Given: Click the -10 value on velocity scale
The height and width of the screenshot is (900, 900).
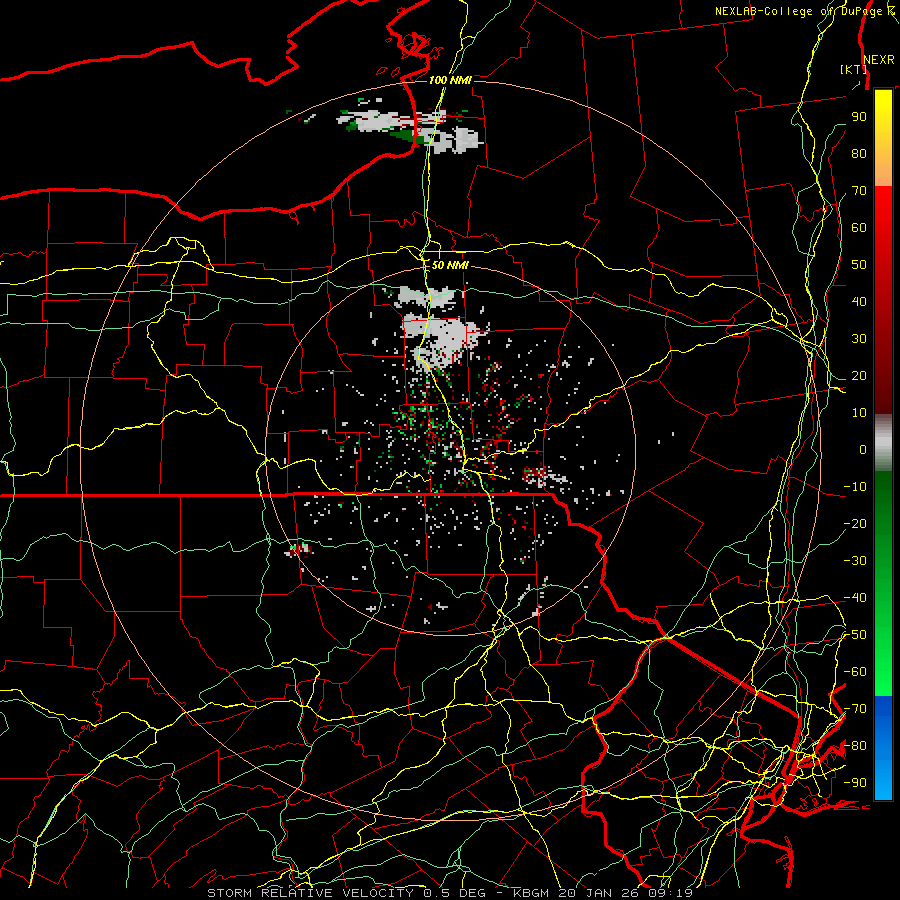Looking at the screenshot, I should coord(855,487).
